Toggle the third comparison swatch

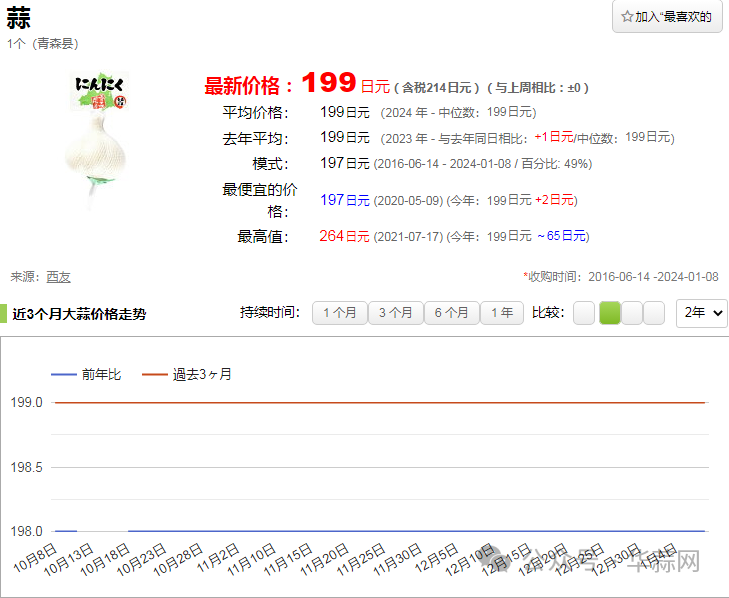point(632,312)
